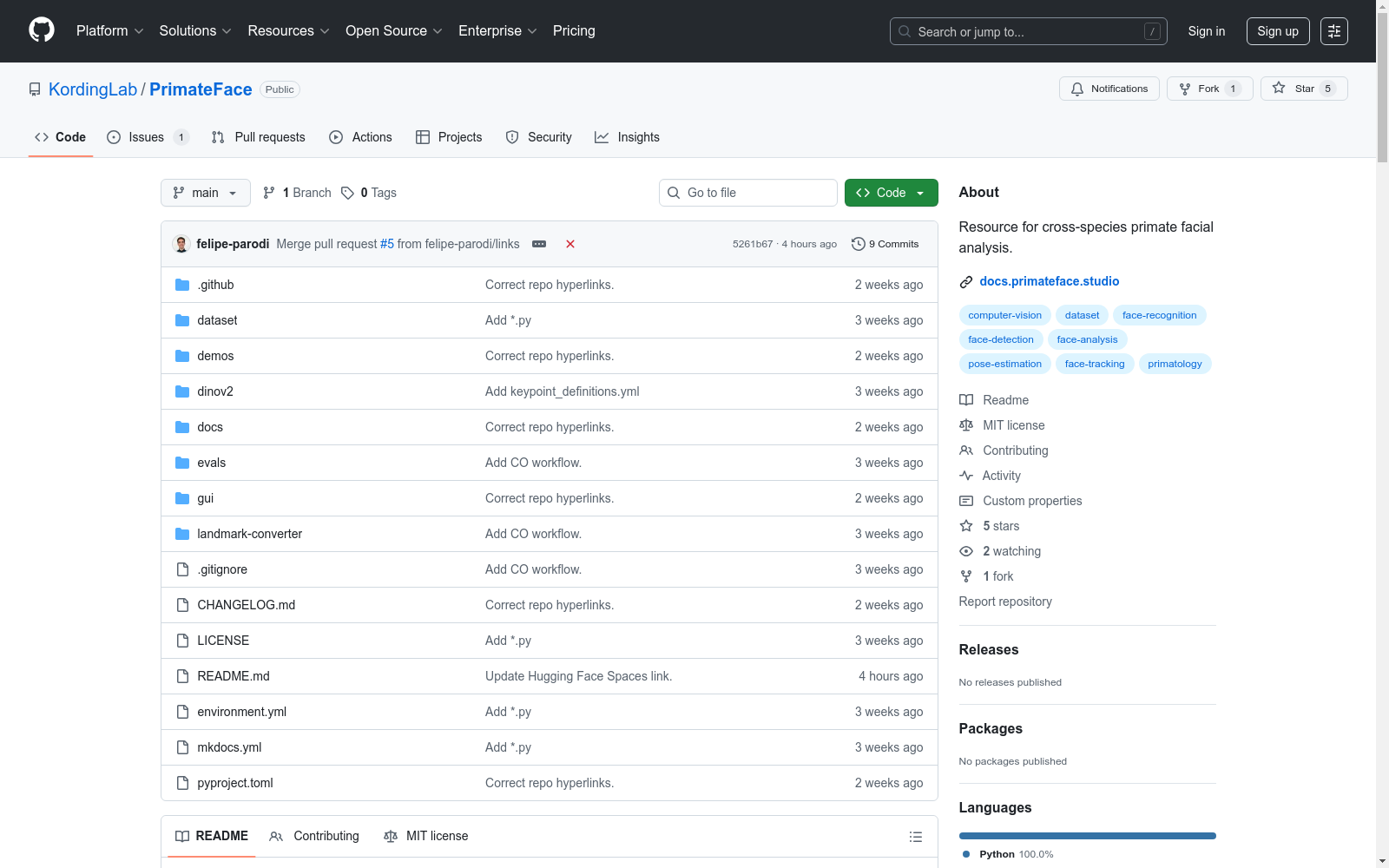Click the primatology topic tag

pyautogui.click(x=1175, y=364)
